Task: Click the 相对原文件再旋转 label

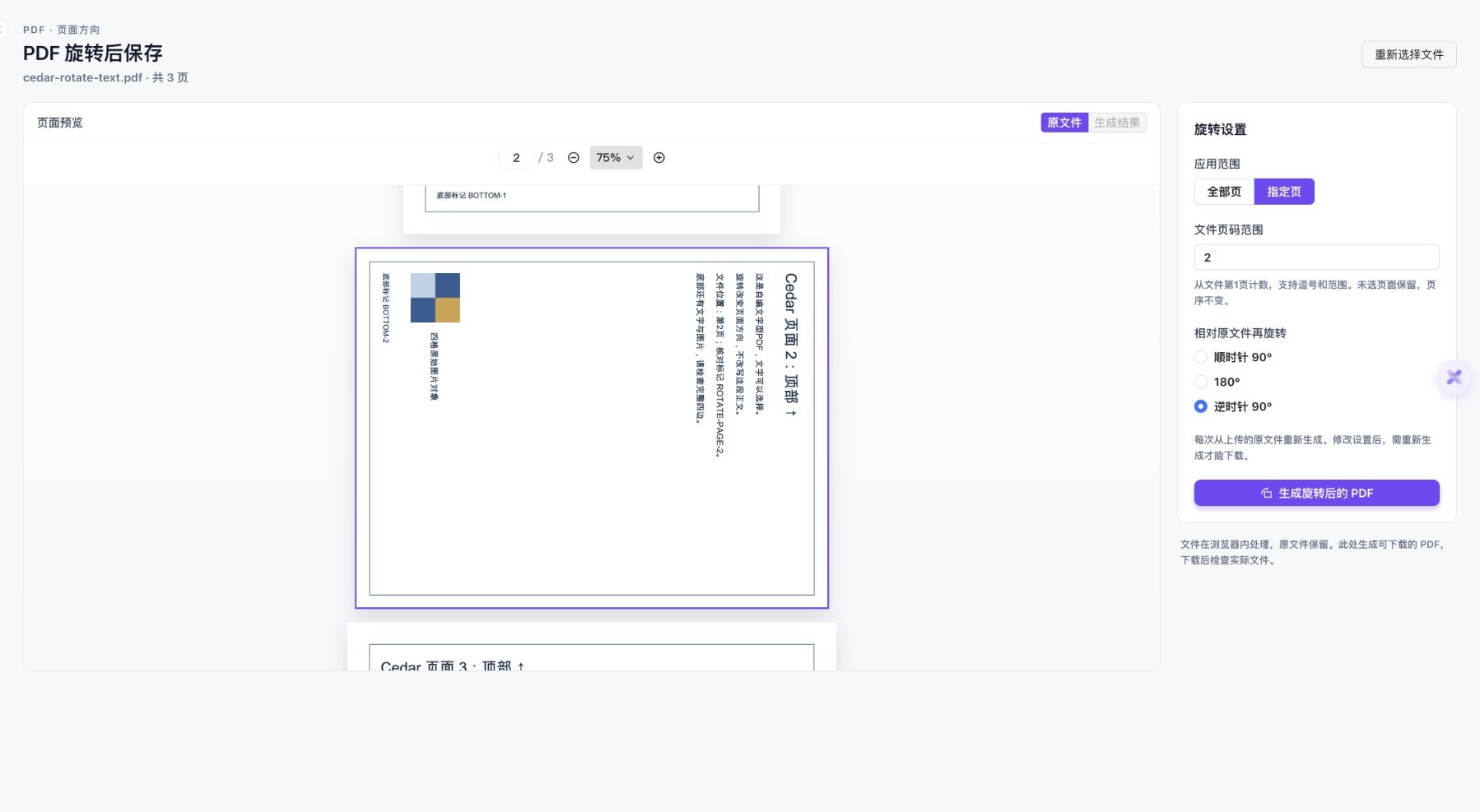Action: point(1240,333)
